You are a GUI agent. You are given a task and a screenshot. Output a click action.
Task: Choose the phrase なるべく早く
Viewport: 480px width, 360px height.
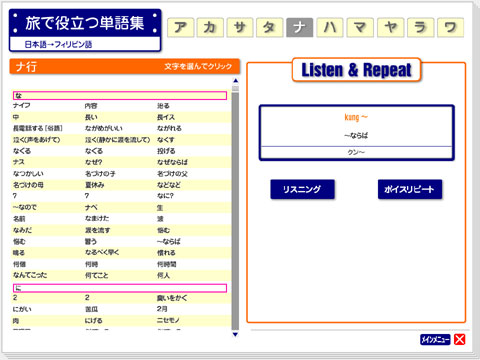[102, 253]
